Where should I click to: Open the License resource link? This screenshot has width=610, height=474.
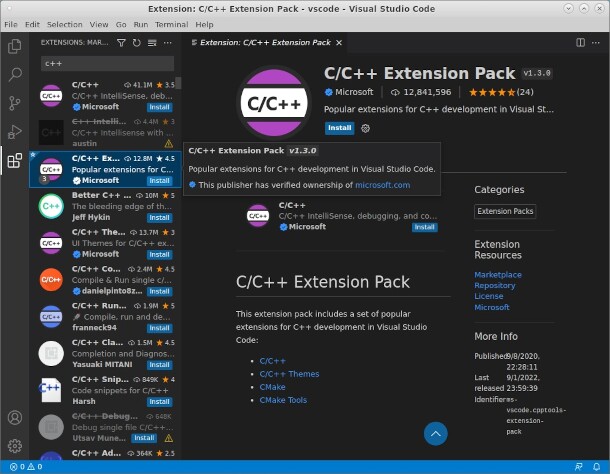pos(489,296)
